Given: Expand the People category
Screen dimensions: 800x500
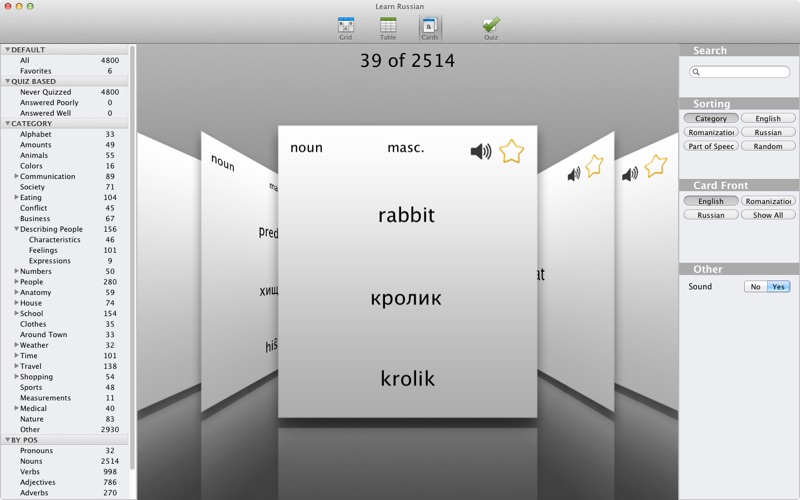Looking at the screenshot, I should (x=16, y=282).
